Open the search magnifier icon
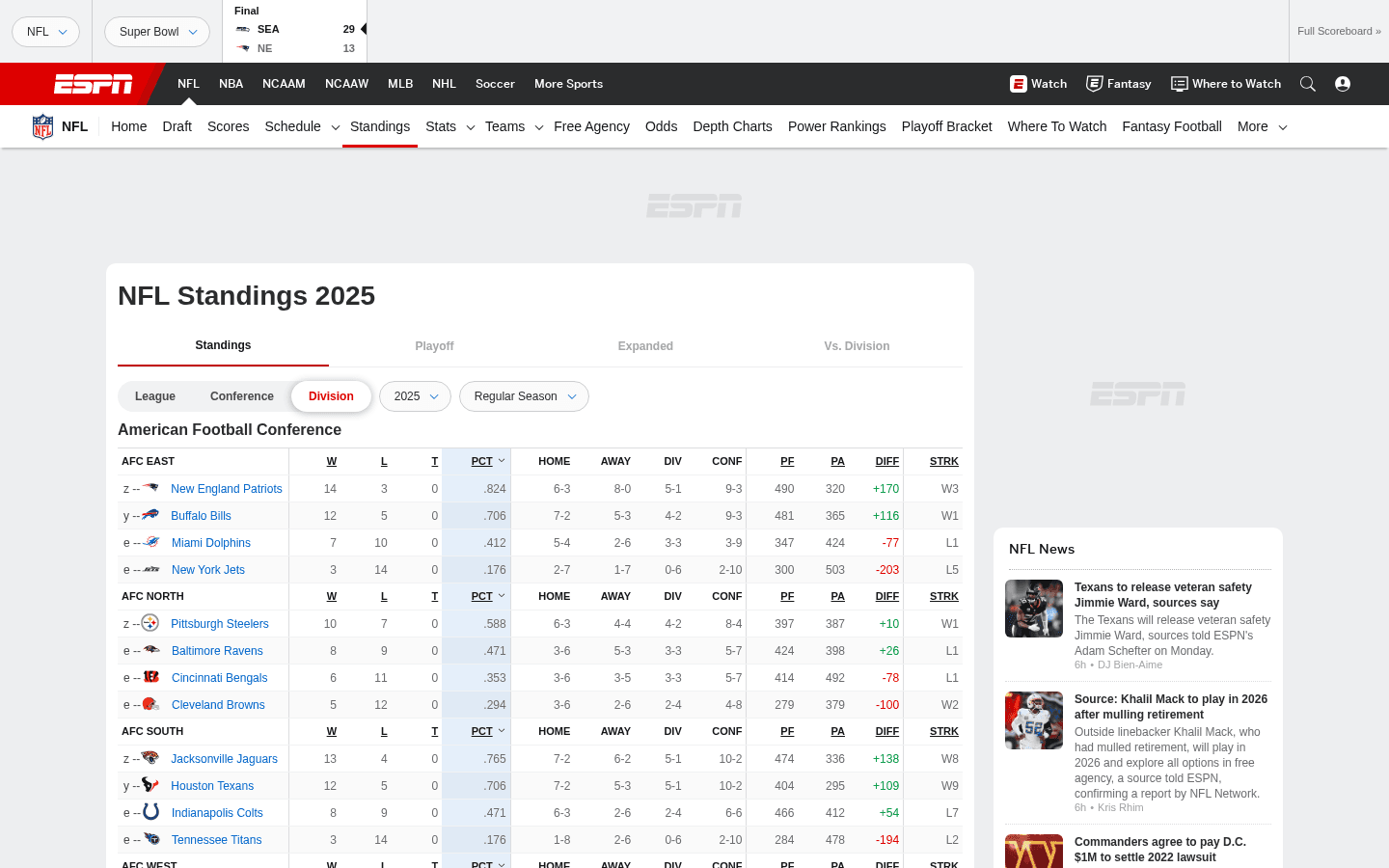The height and width of the screenshot is (868, 1389). pos(1308,84)
